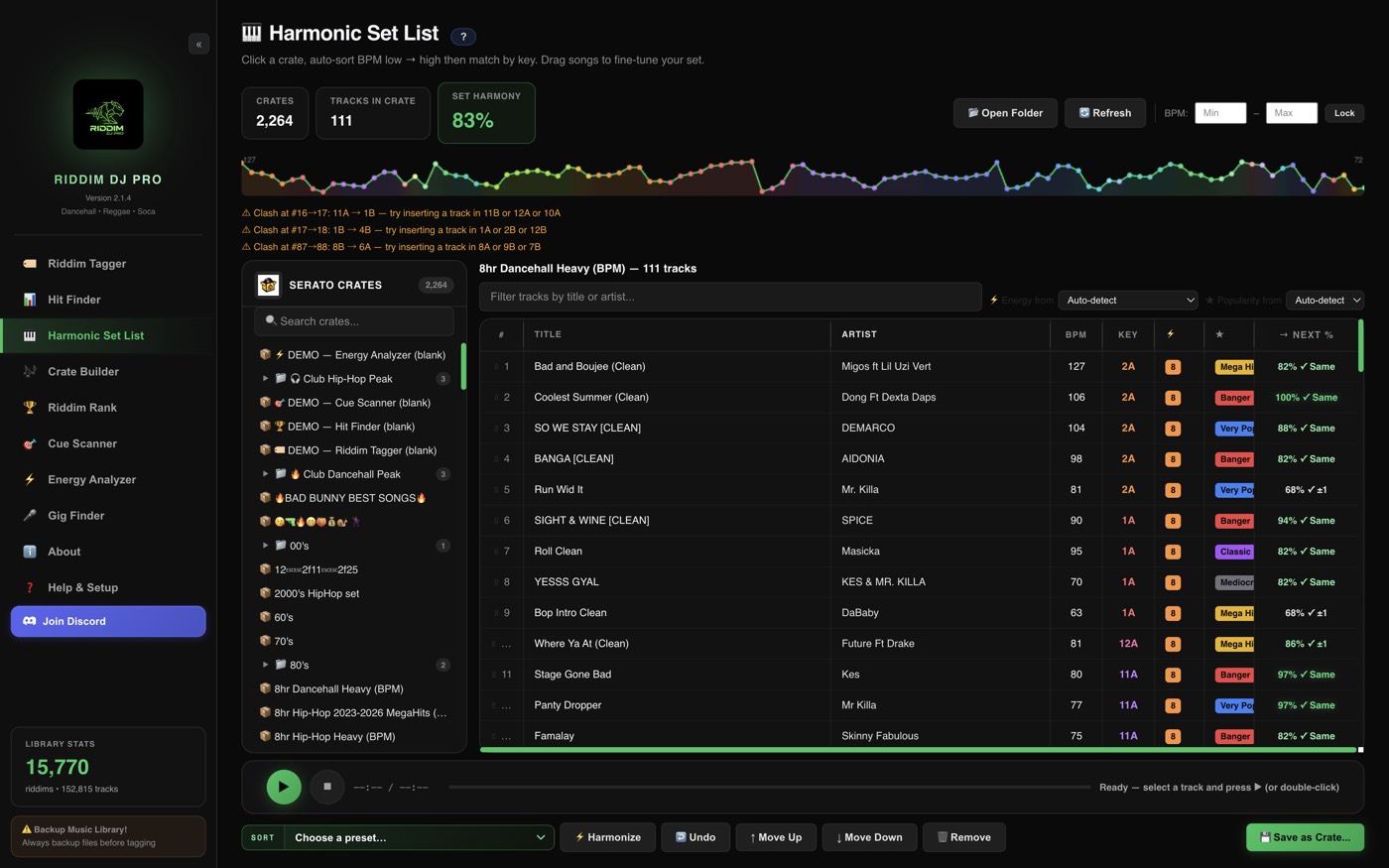The width and height of the screenshot is (1389, 868).
Task: Remove the selected track
Action: (964, 837)
